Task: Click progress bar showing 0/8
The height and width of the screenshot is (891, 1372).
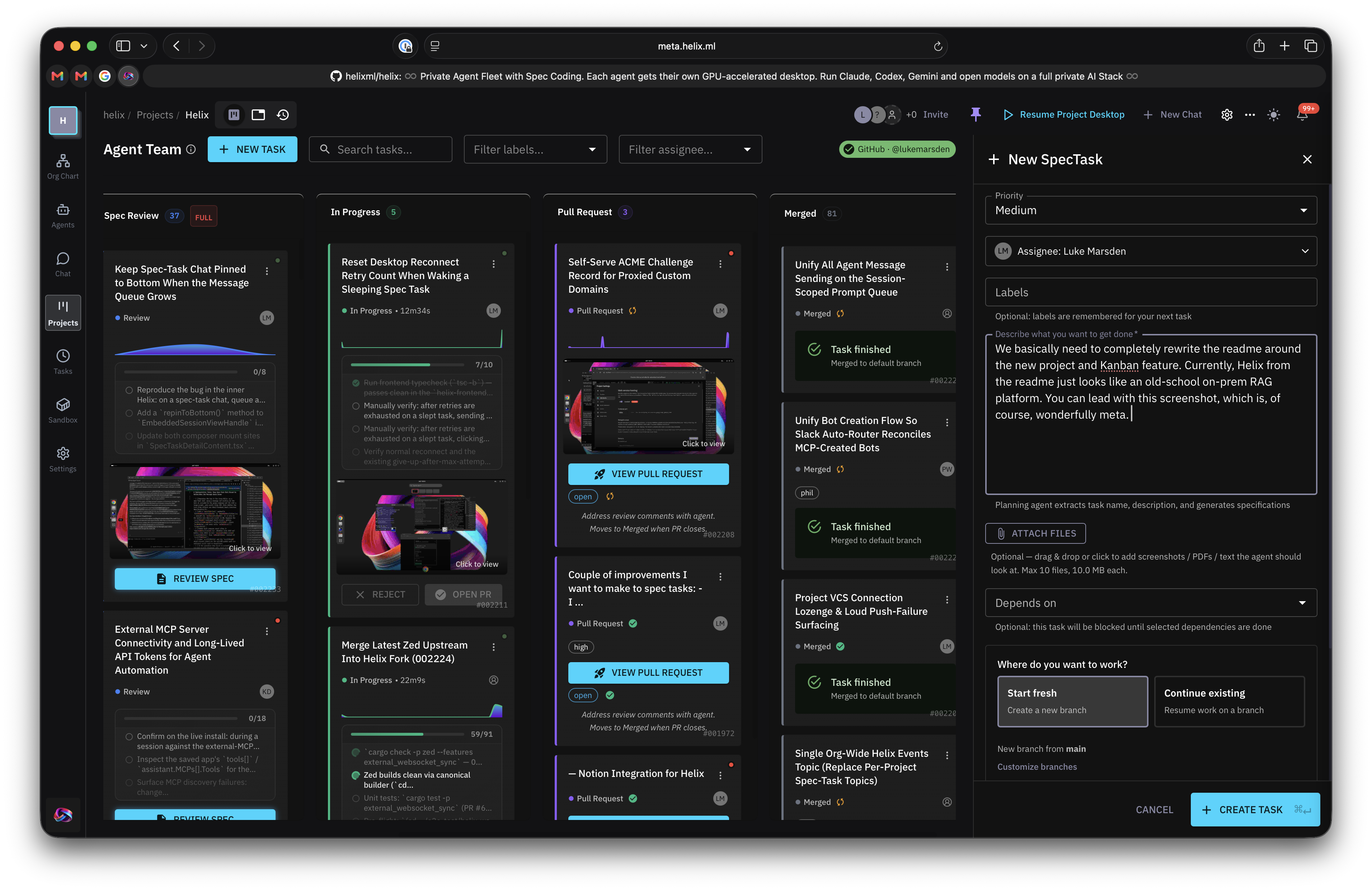Action: pyautogui.click(x=180, y=372)
